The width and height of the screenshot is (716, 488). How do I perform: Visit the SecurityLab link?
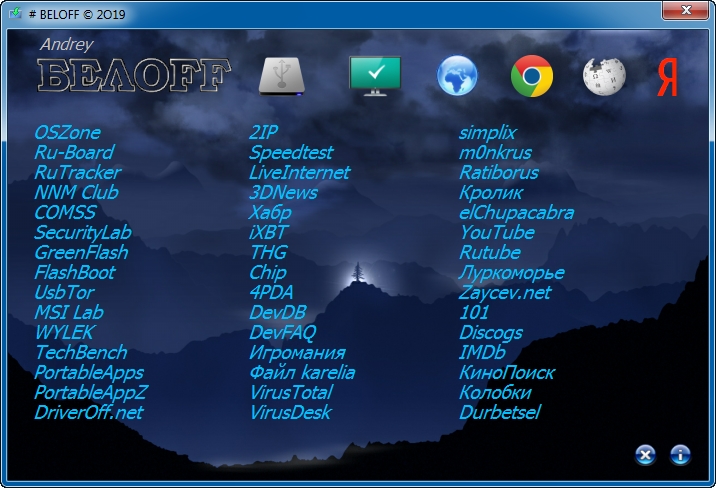click(83, 232)
